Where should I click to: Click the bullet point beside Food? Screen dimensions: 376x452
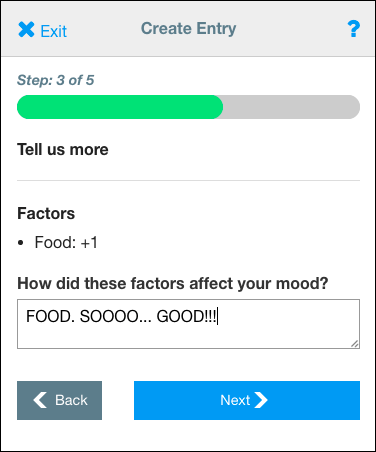pyautogui.click(x=21, y=243)
